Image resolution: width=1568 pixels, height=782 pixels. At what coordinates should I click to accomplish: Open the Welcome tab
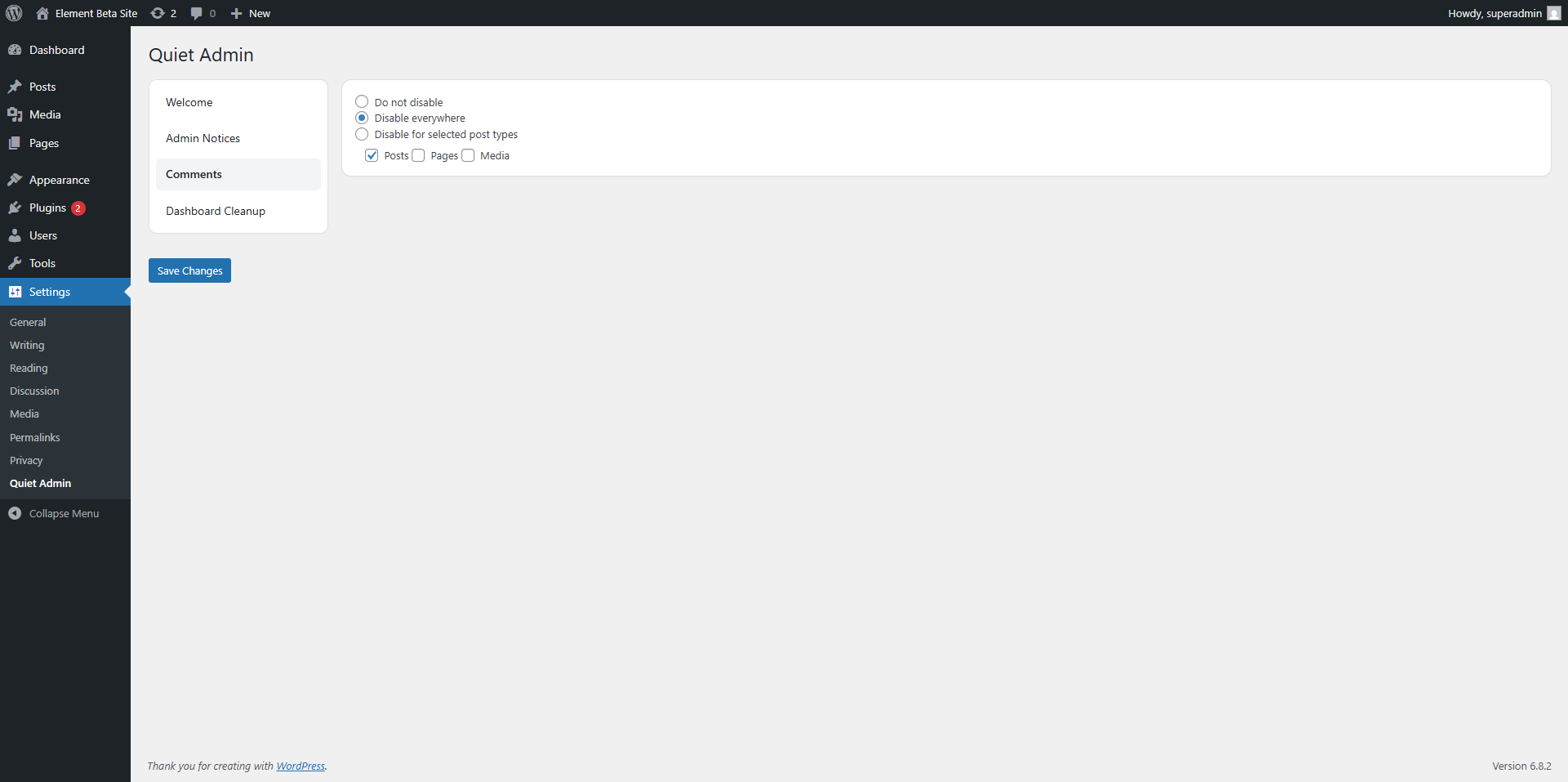coord(238,102)
